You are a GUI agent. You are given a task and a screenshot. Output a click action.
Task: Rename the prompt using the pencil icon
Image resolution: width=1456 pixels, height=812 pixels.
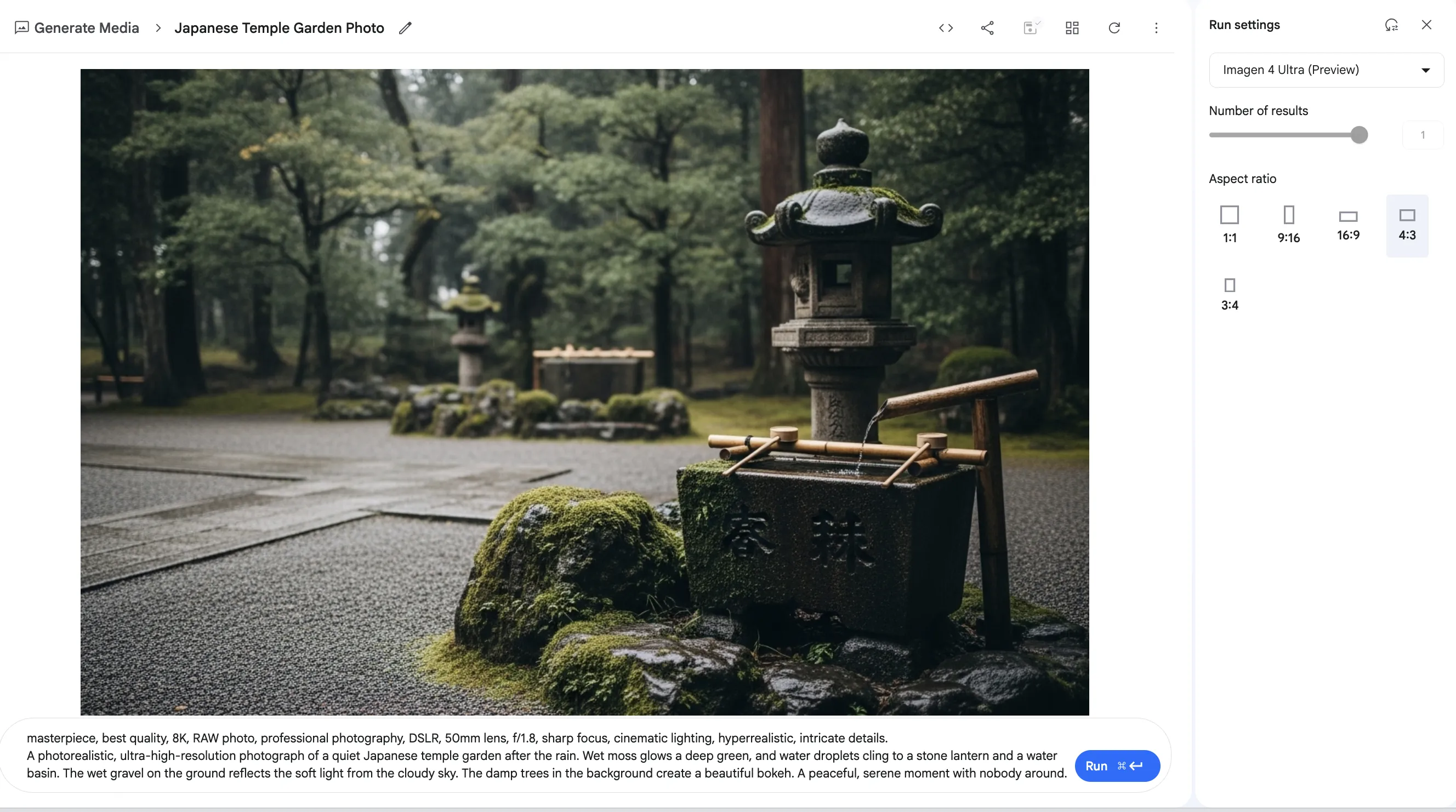point(405,28)
